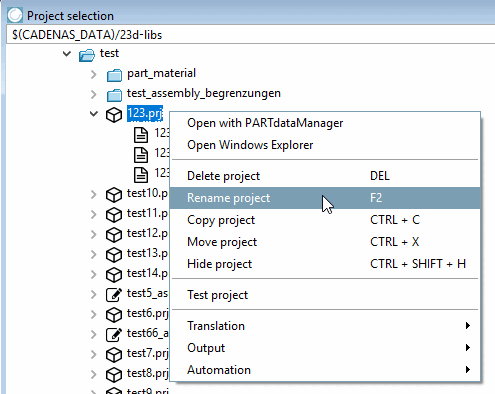Expand the part_material folder
This screenshot has height=394, width=495.
[94, 74]
